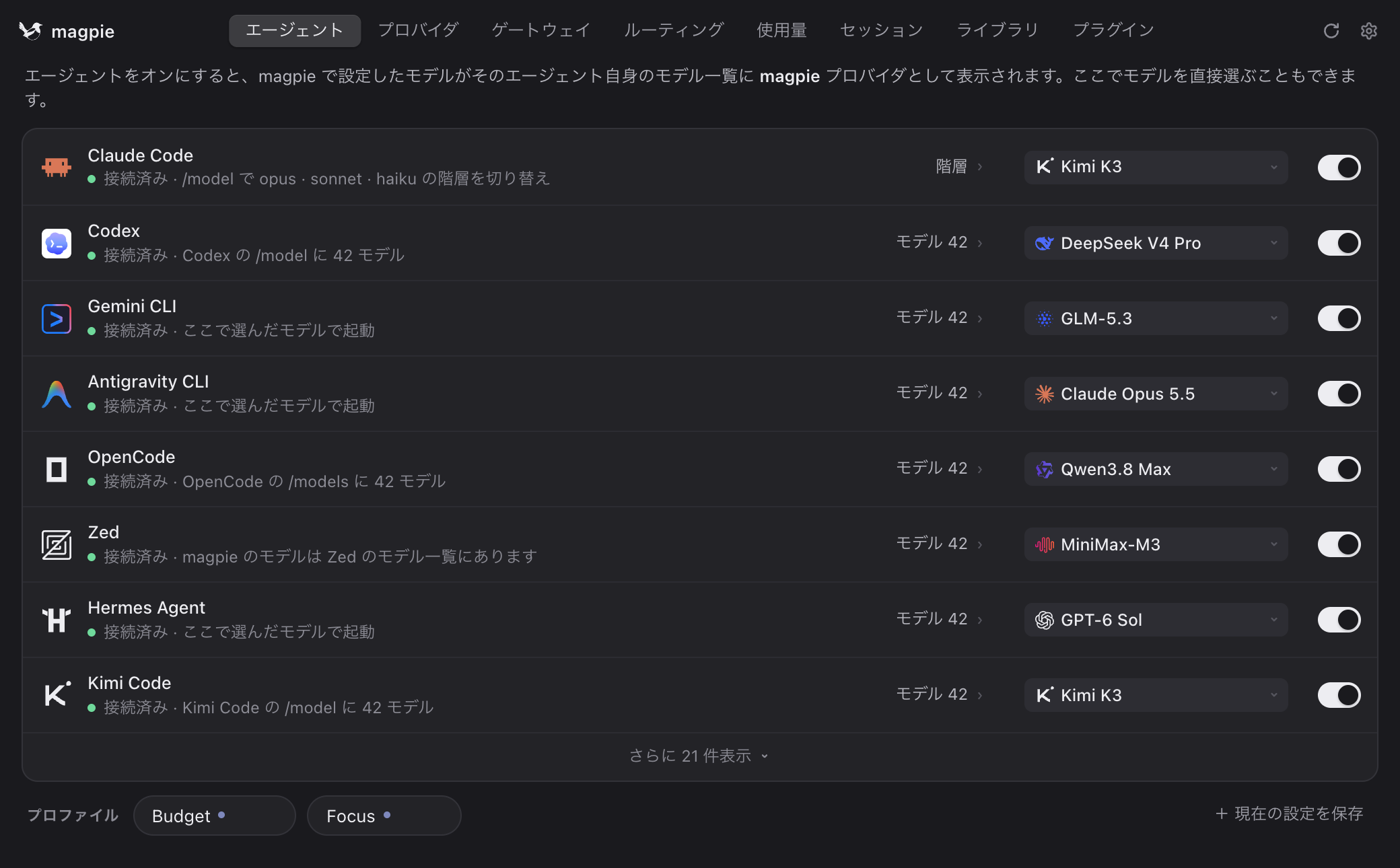Click the Qwen icon in OpenCode row
Image resolution: width=1400 pixels, height=868 pixels.
pyautogui.click(x=1044, y=469)
